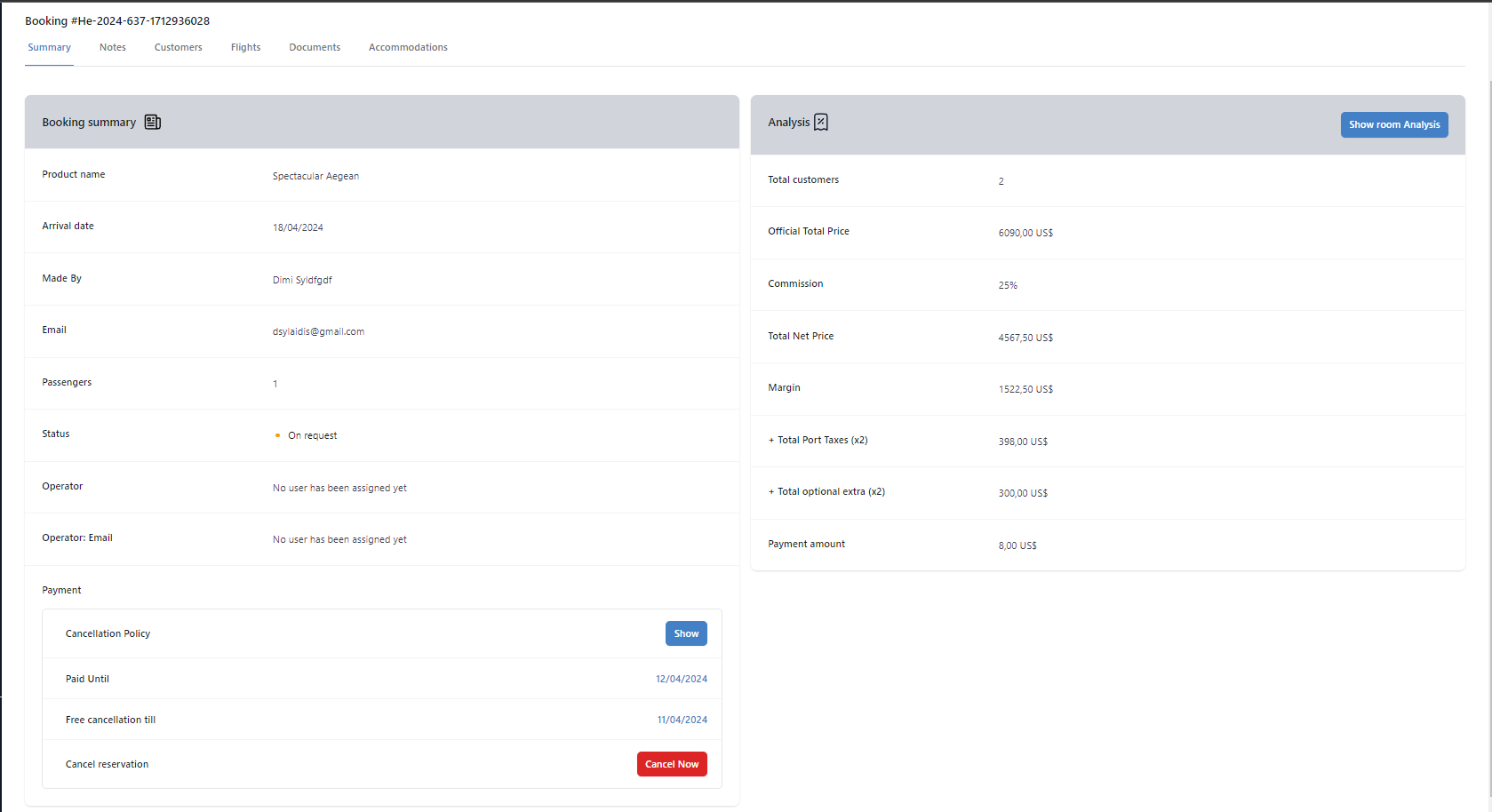1492x812 pixels.
Task: Click the orange On request status dot
Action: coord(277,435)
